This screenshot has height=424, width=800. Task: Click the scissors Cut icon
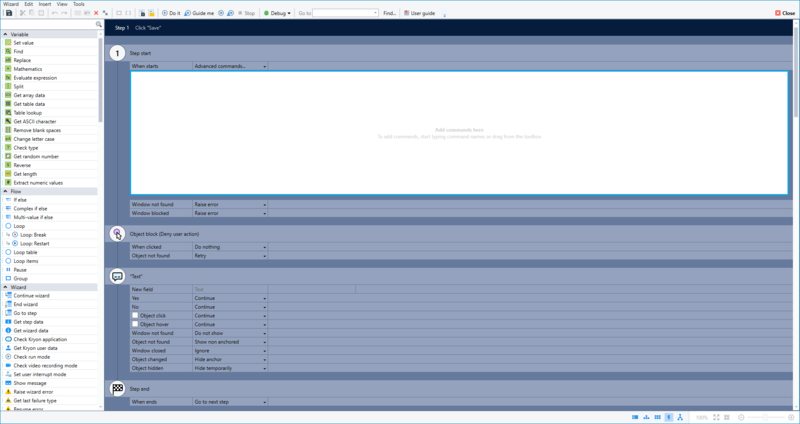click(22, 13)
